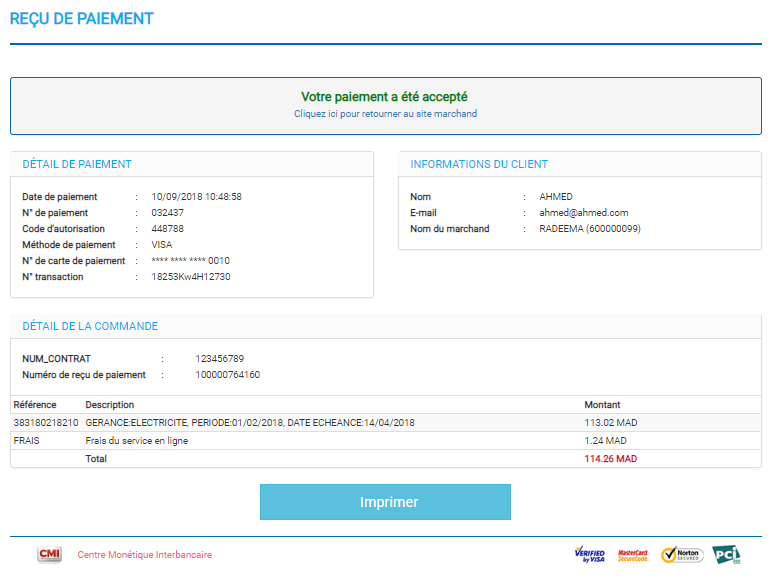Click the PCI compliance logo

click(726, 555)
